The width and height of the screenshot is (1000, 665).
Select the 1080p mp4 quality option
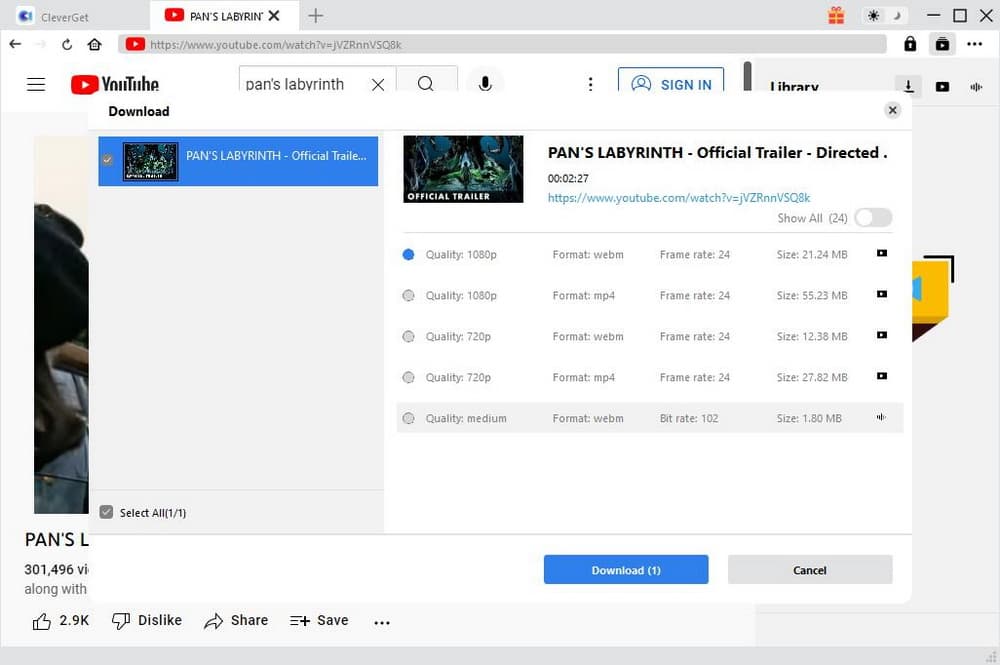point(408,296)
